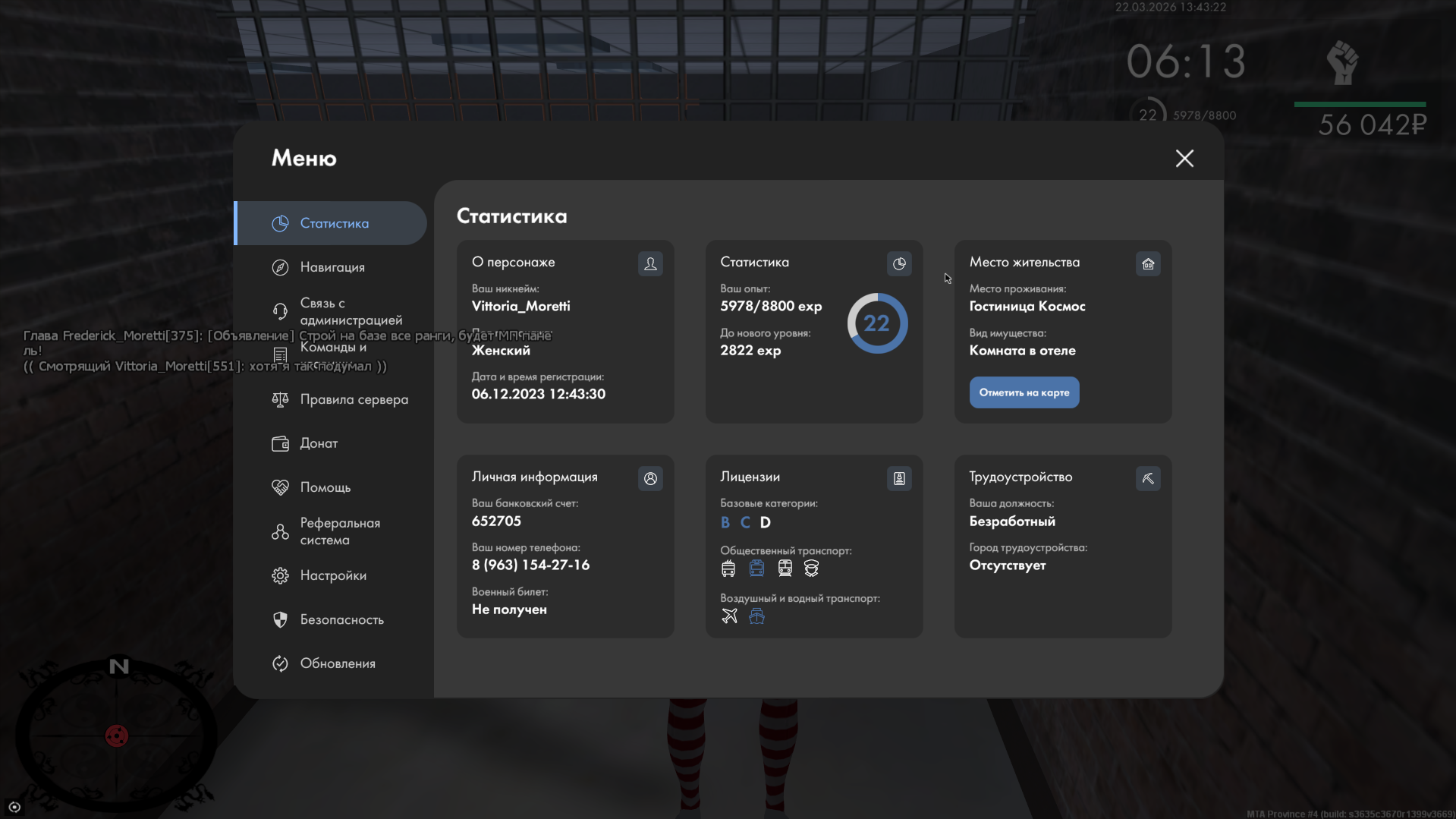Click the pie chart icon in Статистика card

(x=899, y=263)
